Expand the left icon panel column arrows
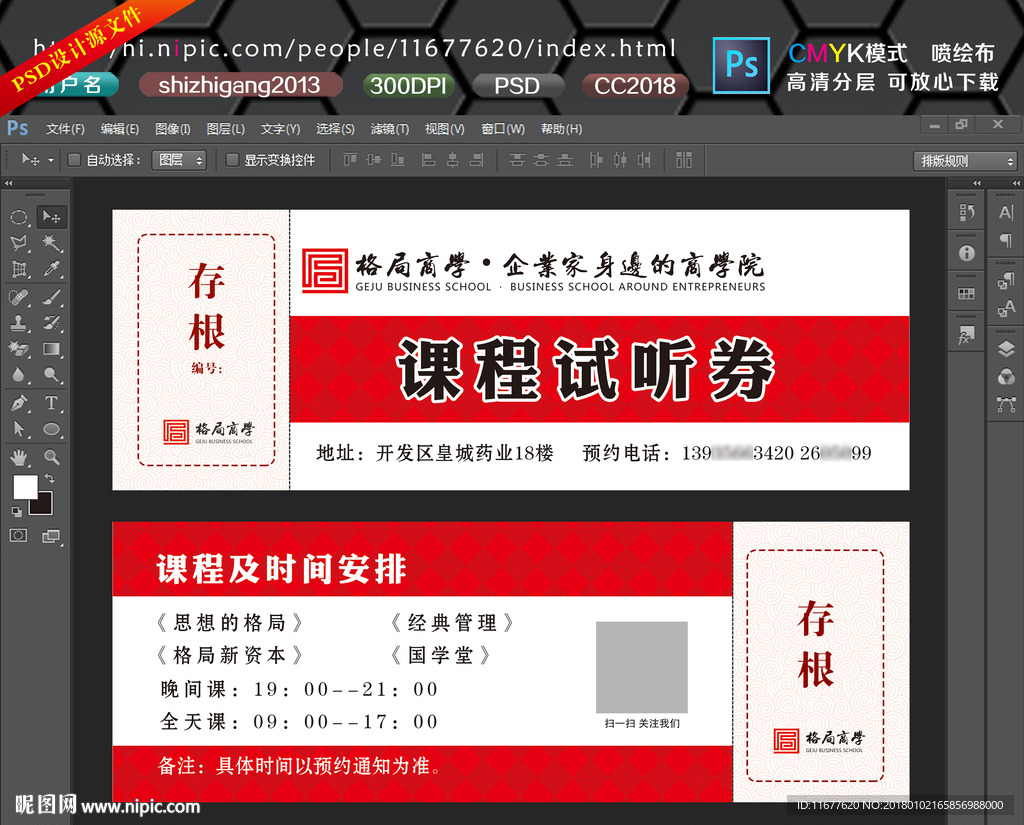This screenshot has height=825, width=1024. pyautogui.click(x=977, y=184)
